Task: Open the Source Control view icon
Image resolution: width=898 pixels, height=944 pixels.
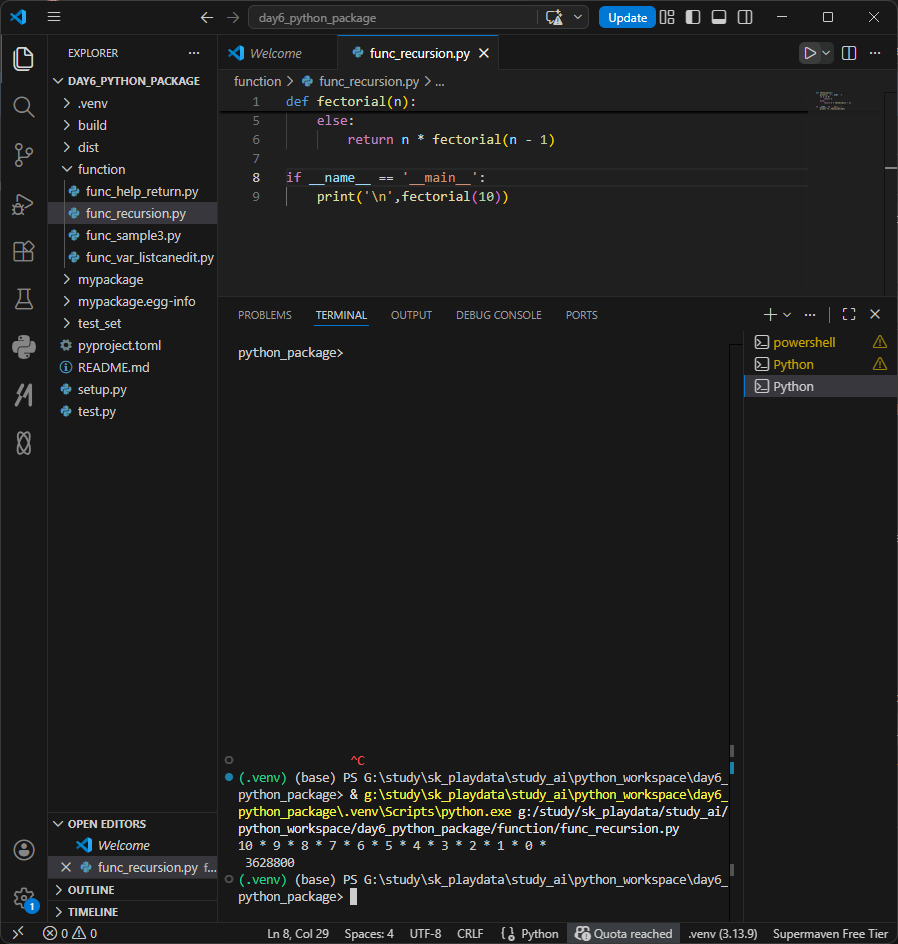Action: tap(23, 155)
